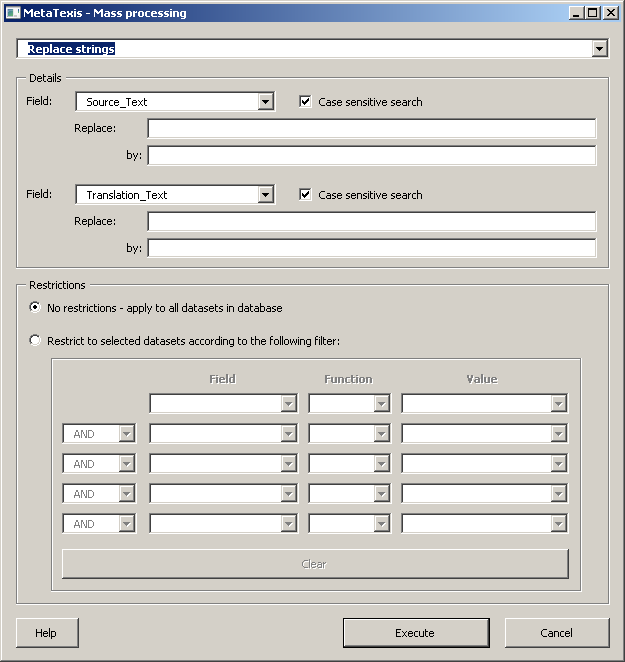Select No restrictions radio option
The width and height of the screenshot is (625, 662).
35,307
